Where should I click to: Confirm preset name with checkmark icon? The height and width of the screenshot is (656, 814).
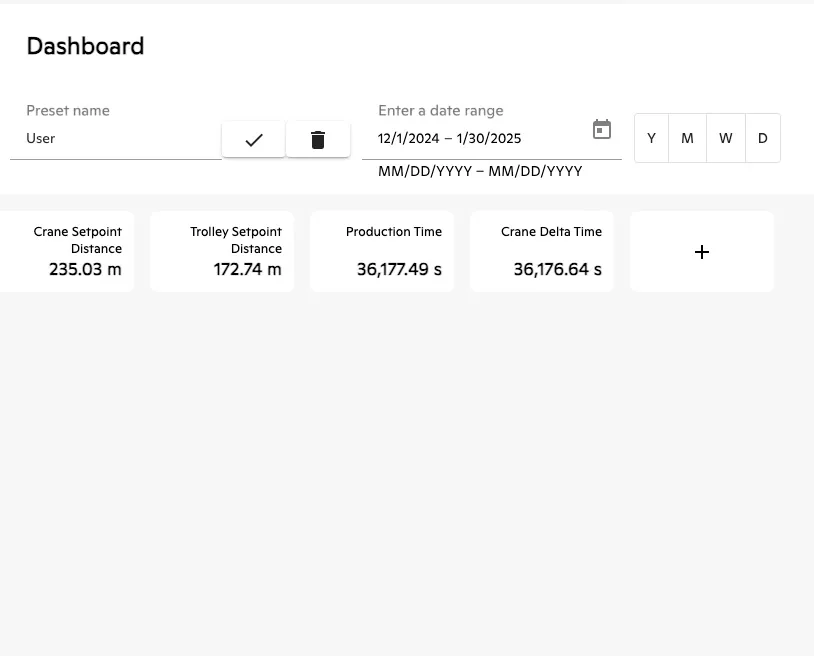pyautogui.click(x=253, y=139)
